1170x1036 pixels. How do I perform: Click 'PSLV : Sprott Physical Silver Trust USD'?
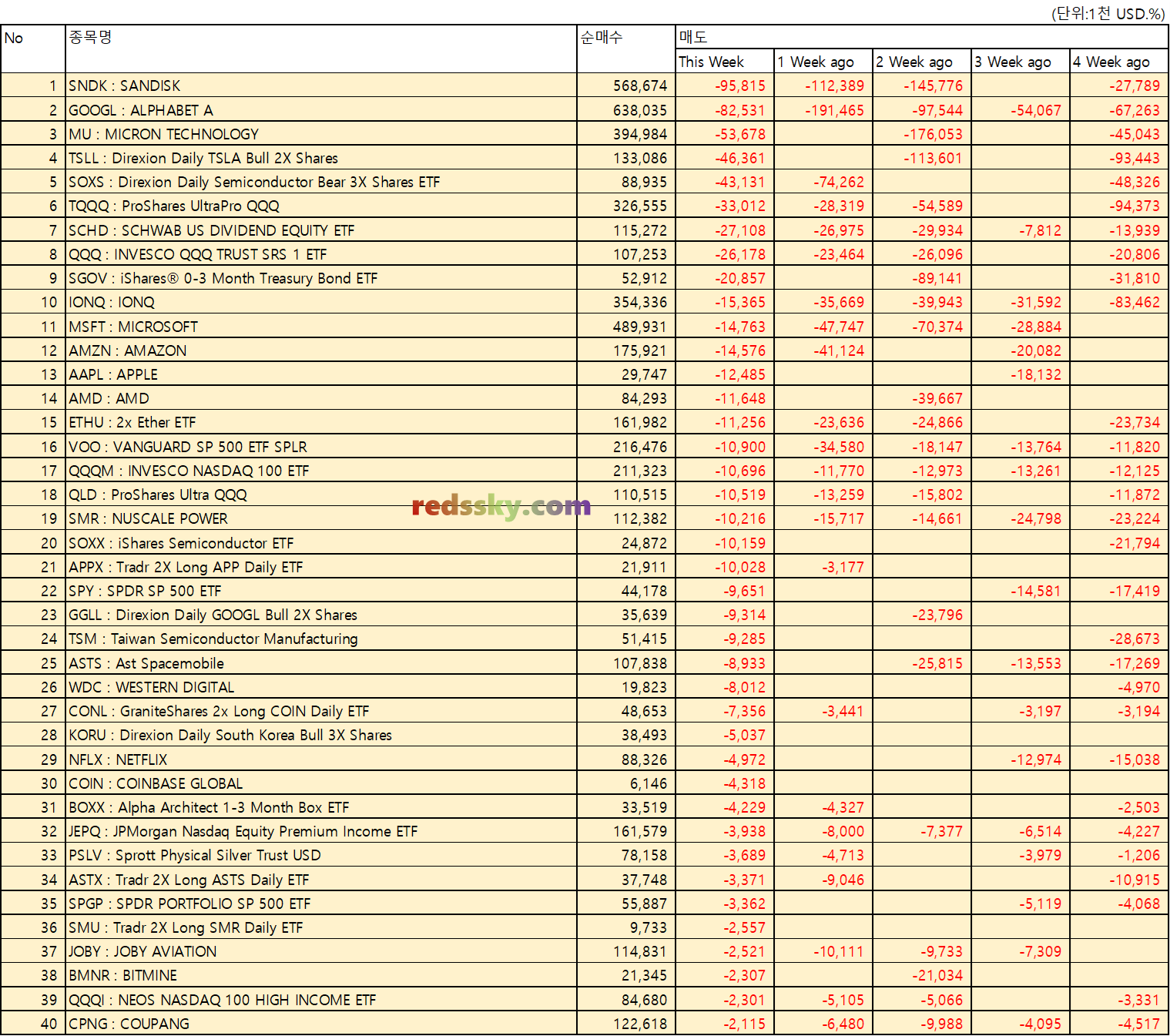[321, 855]
